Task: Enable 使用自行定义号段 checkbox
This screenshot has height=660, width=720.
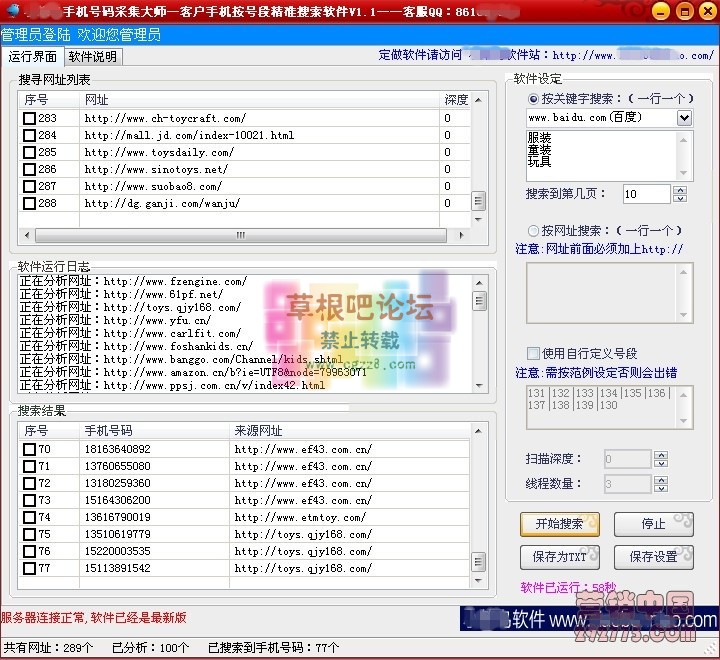Action: (533, 353)
